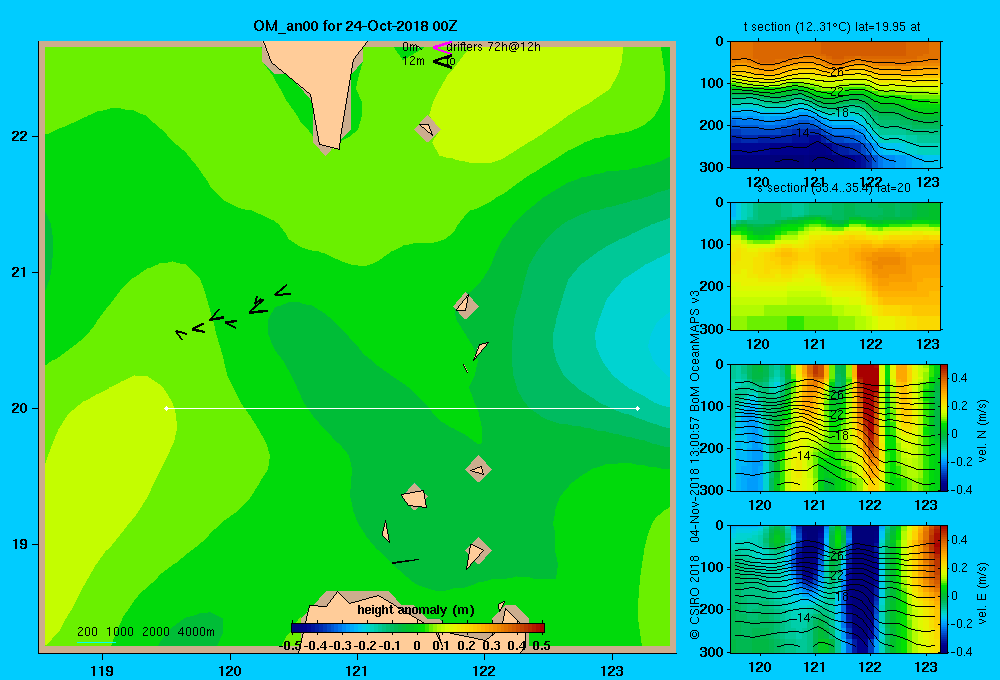Click the -0.5 tick on the height anomaly colorbar

pos(291,646)
